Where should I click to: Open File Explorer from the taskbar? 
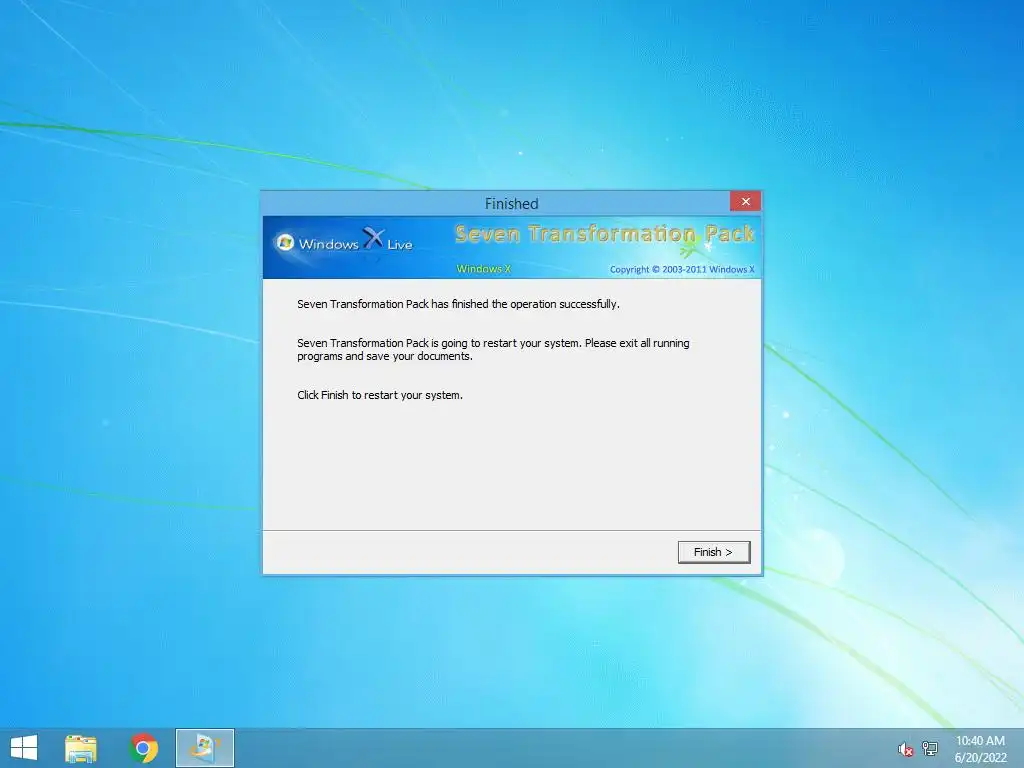pyautogui.click(x=81, y=748)
